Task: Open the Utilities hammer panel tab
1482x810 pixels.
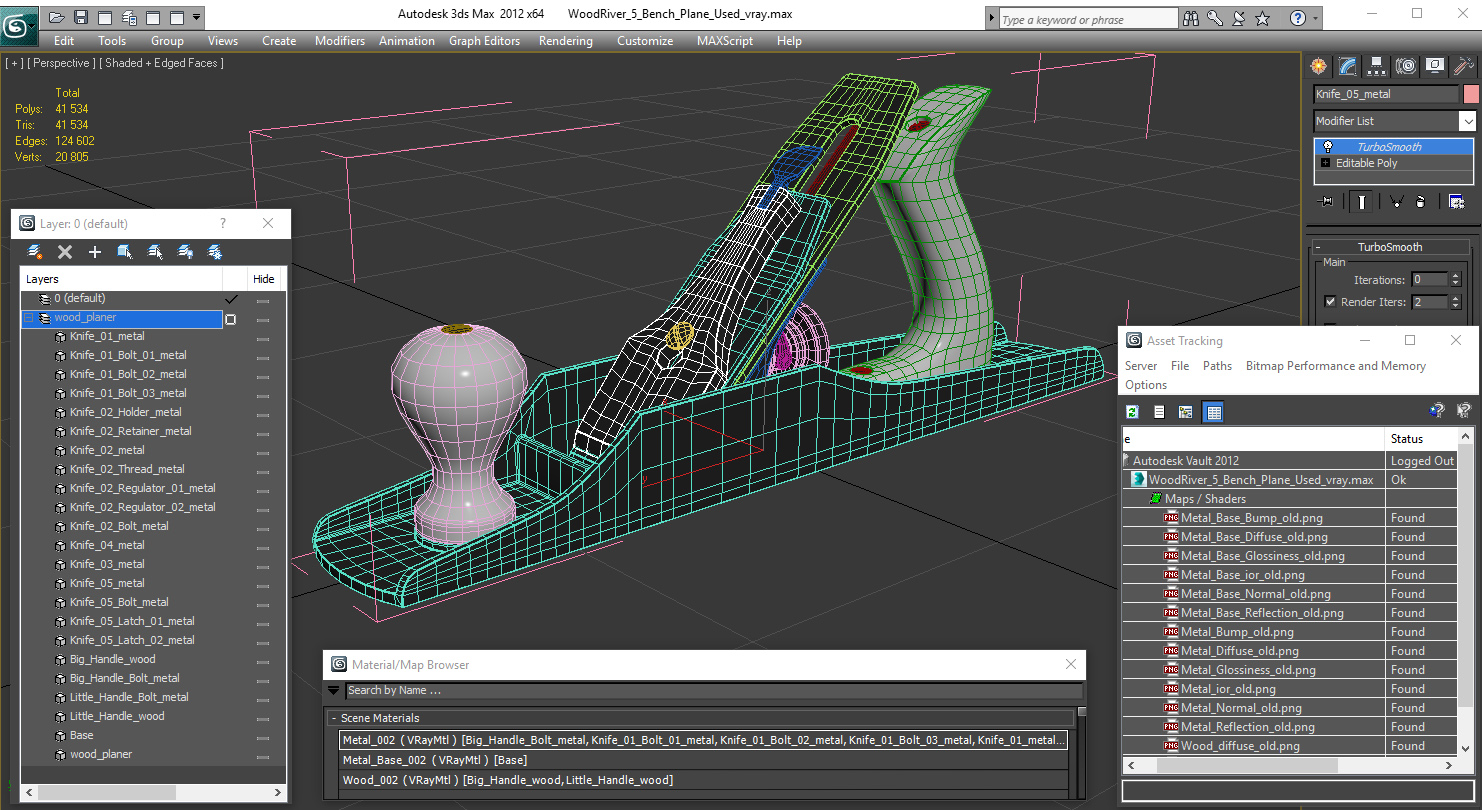Action: [1463, 66]
